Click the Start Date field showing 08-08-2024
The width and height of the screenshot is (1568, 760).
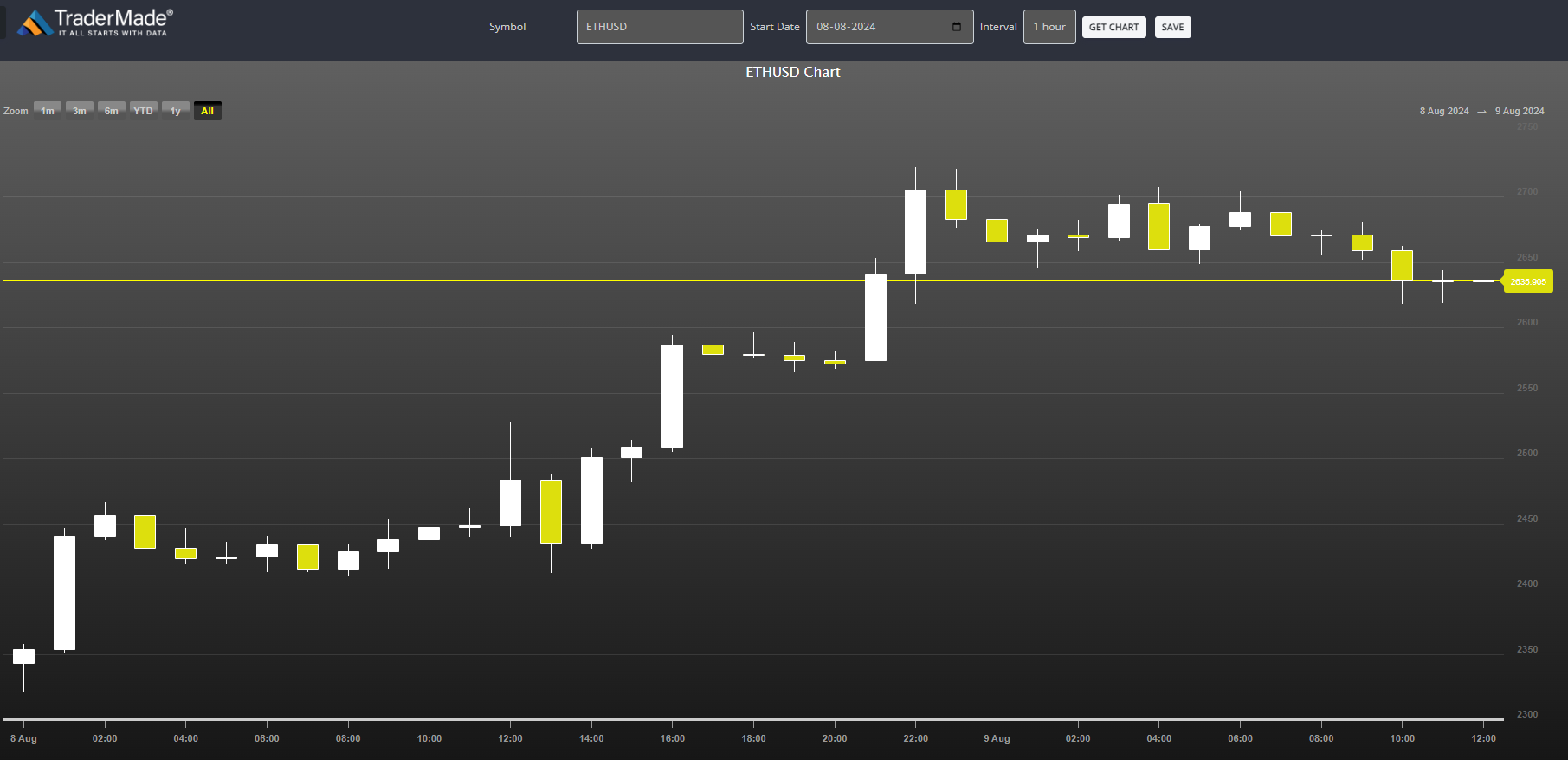[889, 27]
